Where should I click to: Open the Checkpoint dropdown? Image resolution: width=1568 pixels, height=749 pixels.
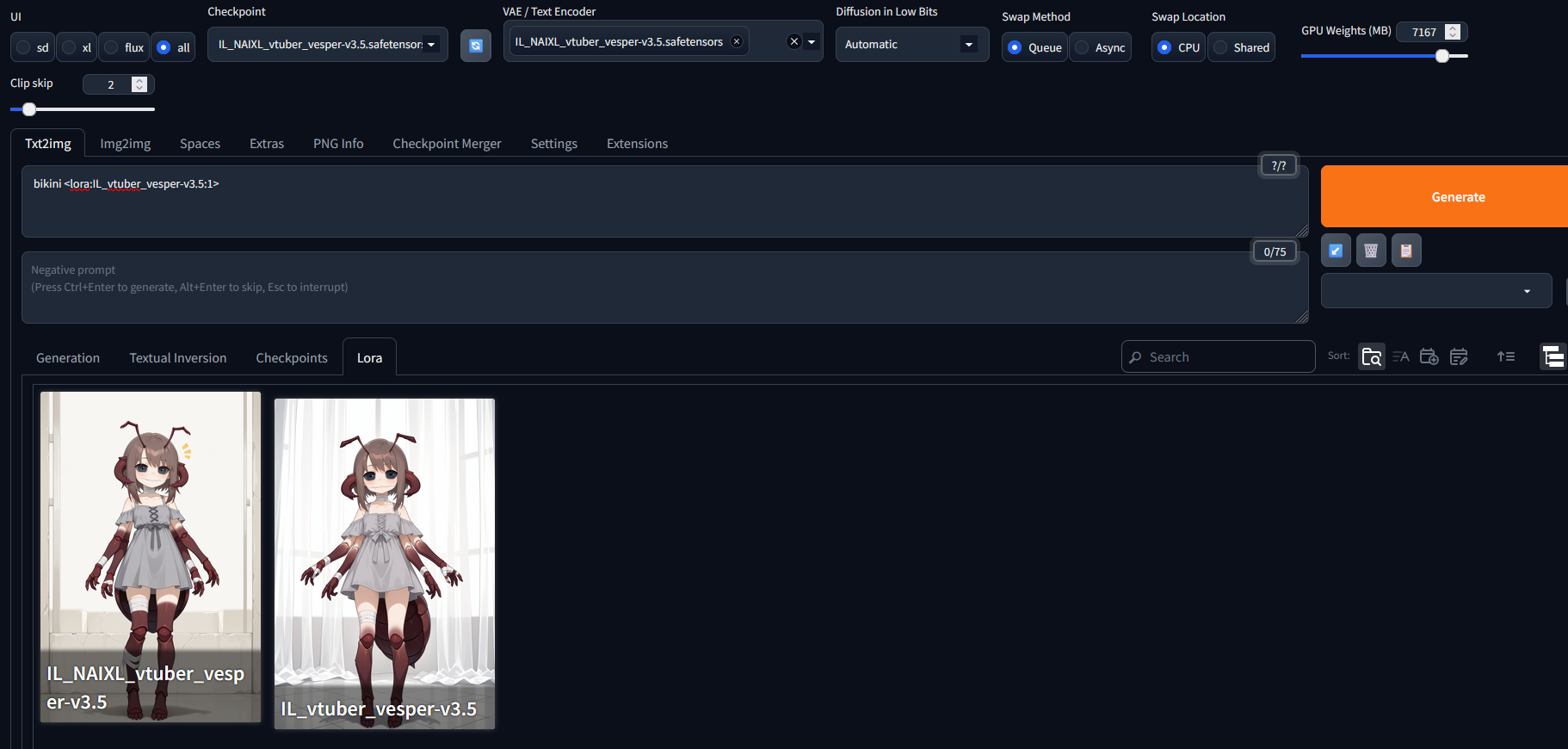tap(327, 44)
